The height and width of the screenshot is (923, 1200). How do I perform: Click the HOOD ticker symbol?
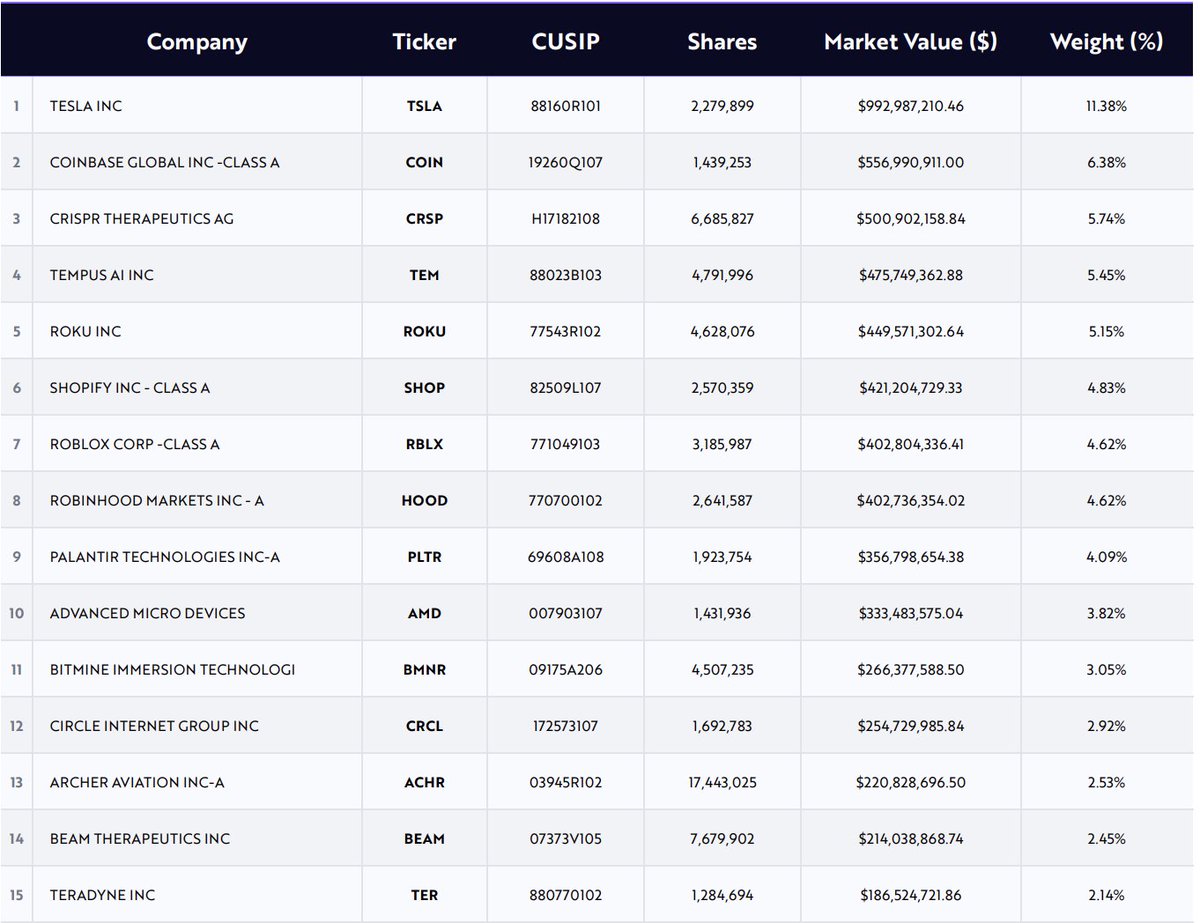tap(424, 500)
